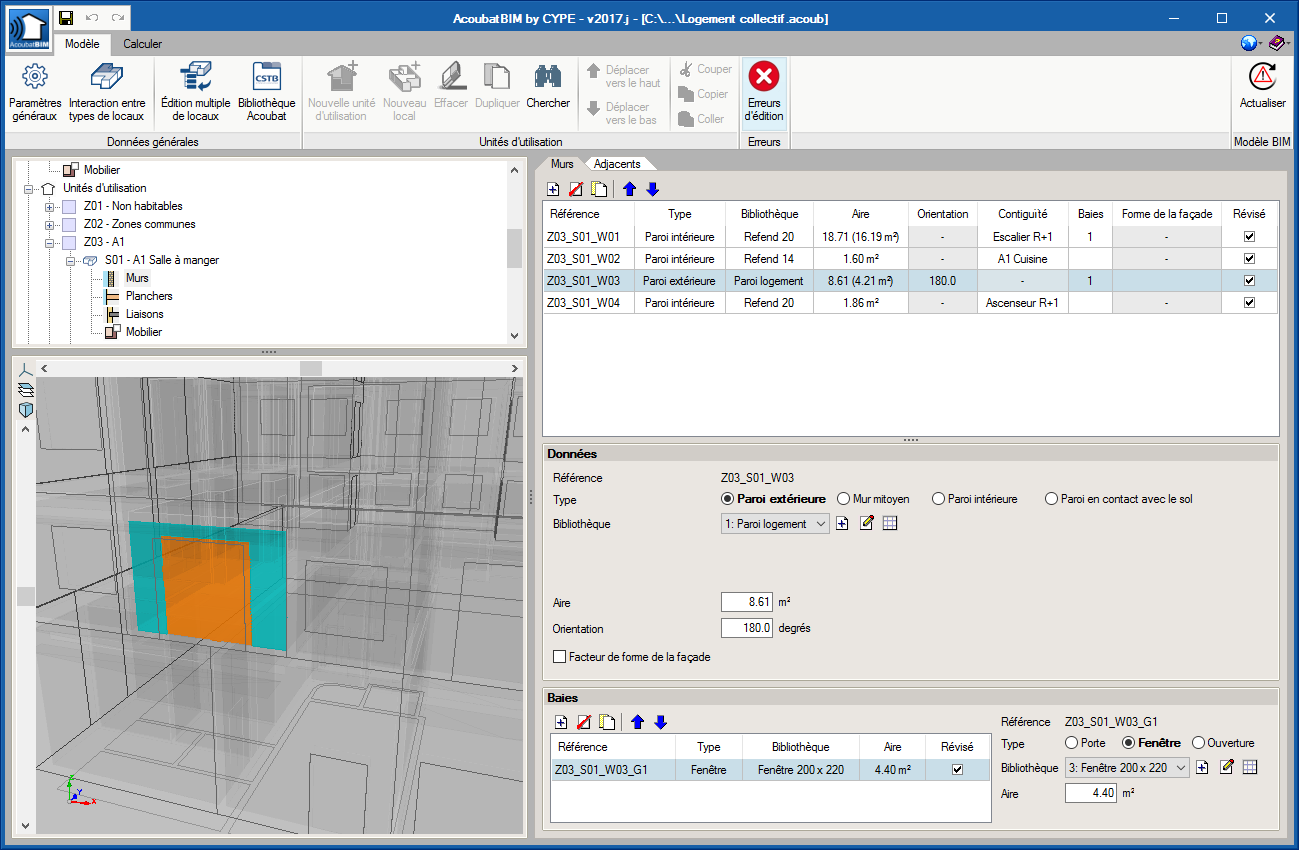Click new-element icon next to Paroi logement dropdown
Image resolution: width=1299 pixels, height=850 pixels.
(842, 523)
